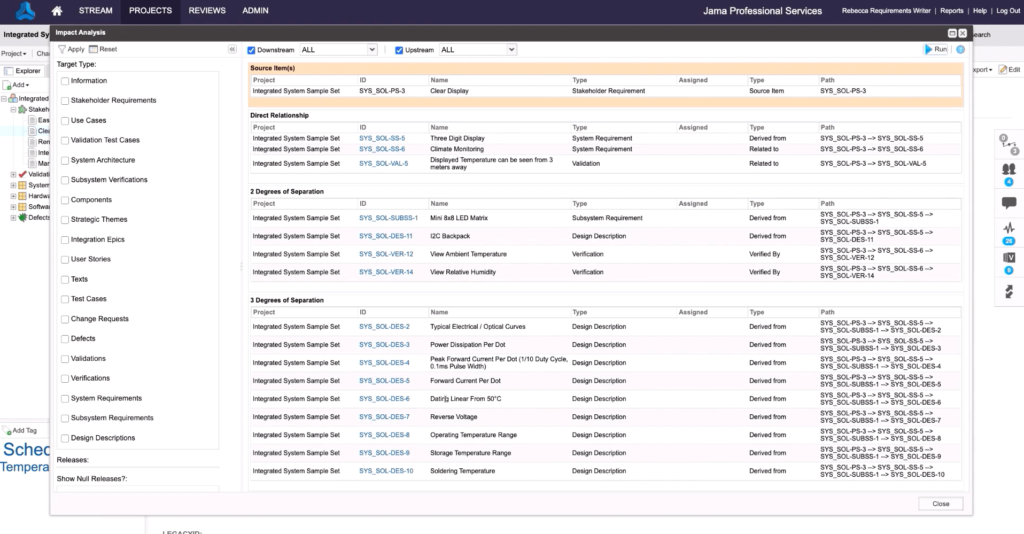
Task: Open the connected users people icon
Action: coord(1008,170)
